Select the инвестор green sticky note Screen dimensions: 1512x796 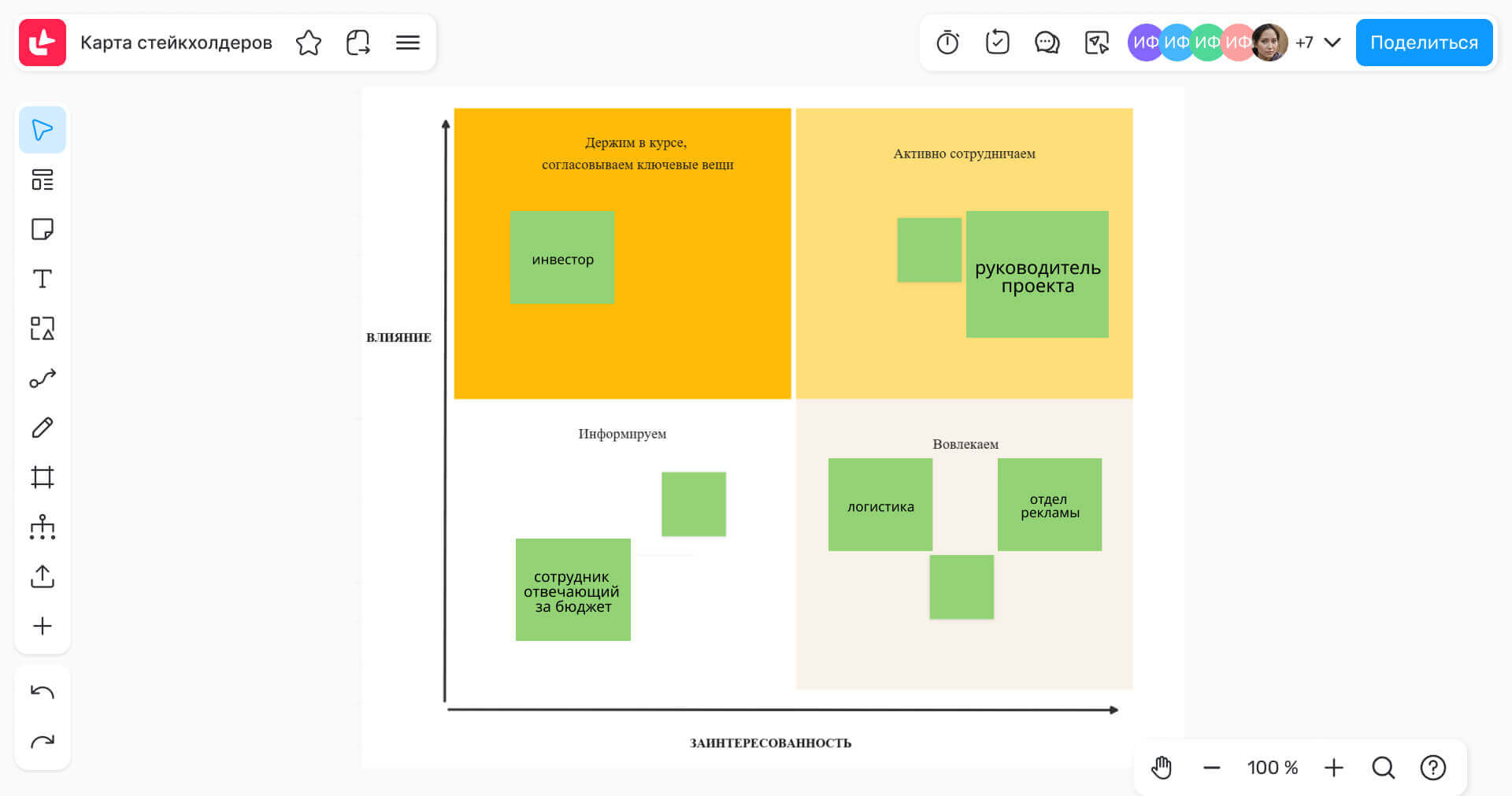(561, 257)
